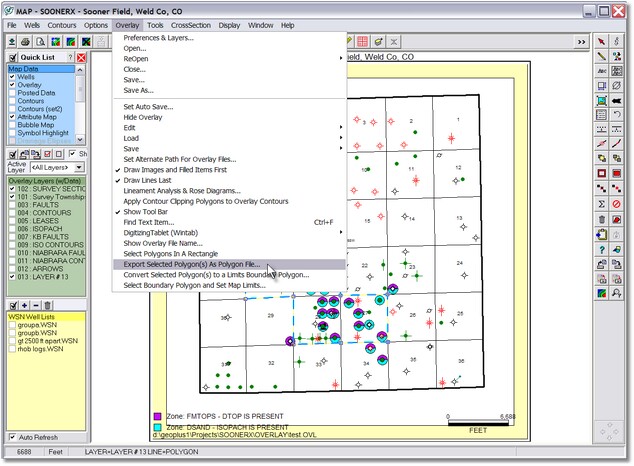Select groupa.WSN in the well lists
The height and width of the screenshot is (466, 634).
tap(35, 325)
